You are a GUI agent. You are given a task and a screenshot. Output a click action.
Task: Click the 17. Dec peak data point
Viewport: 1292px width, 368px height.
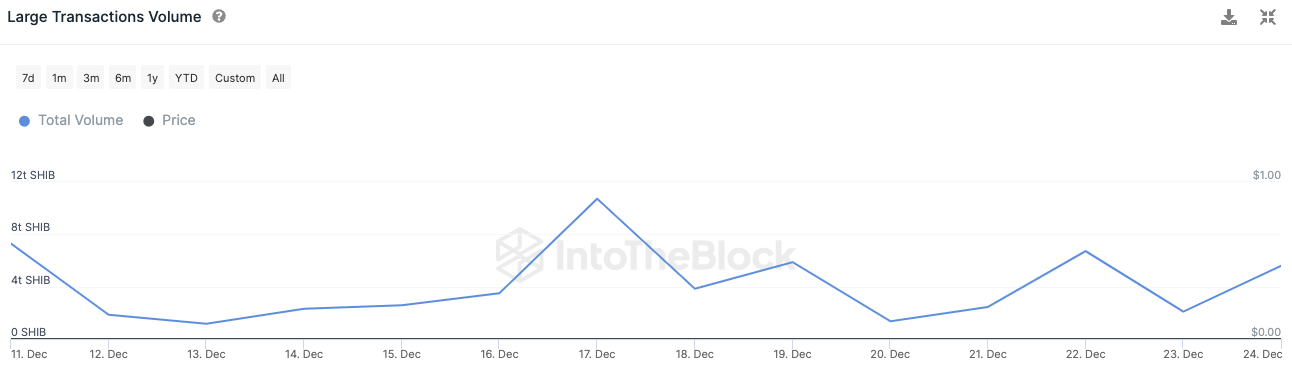point(597,199)
